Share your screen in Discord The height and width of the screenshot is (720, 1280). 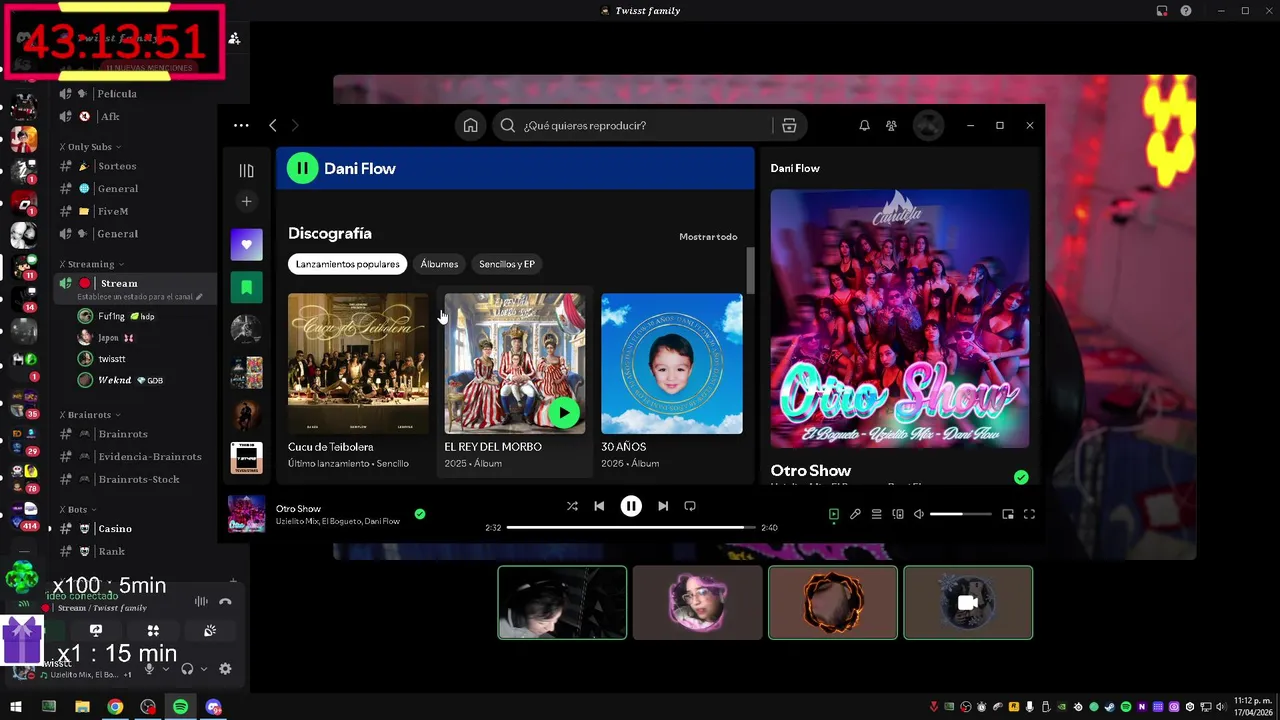coord(96,631)
